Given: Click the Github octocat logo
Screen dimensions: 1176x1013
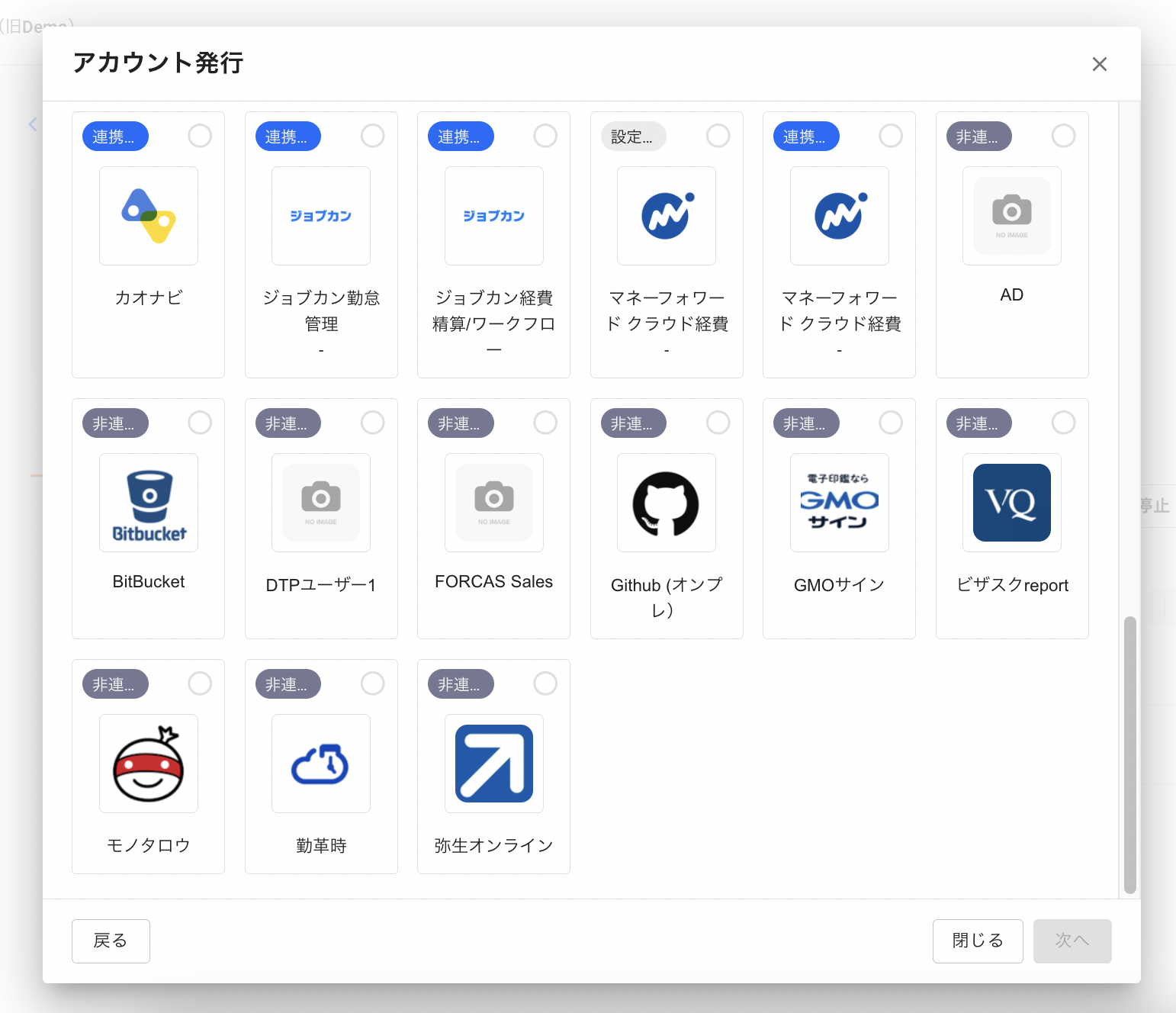Looking at the screenshot, I should point(666,503).
